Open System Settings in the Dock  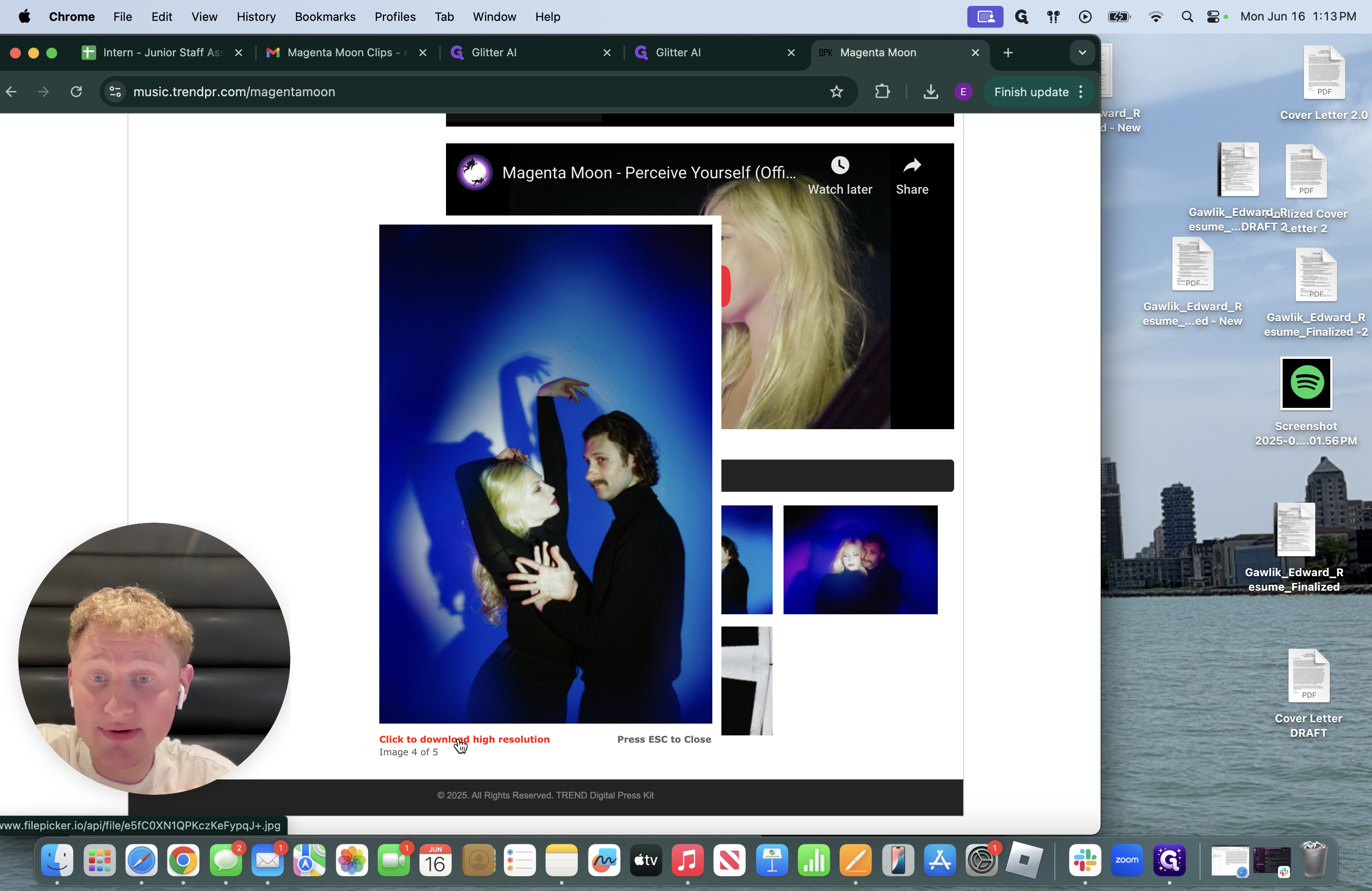[x=981, y=861]
